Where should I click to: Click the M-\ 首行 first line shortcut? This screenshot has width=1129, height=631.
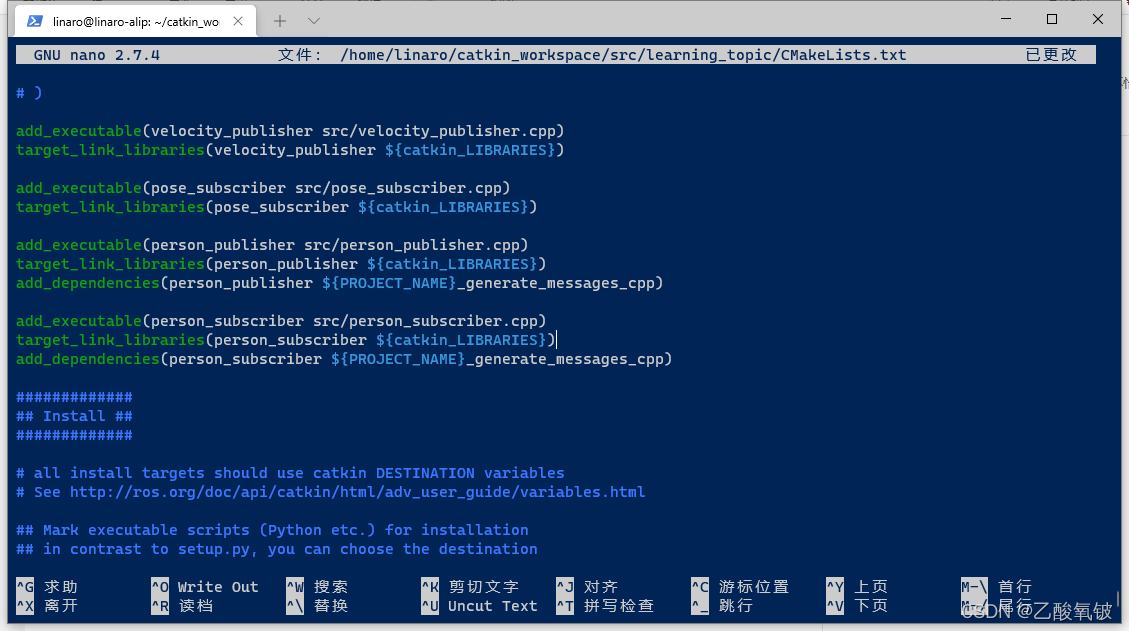997,586
